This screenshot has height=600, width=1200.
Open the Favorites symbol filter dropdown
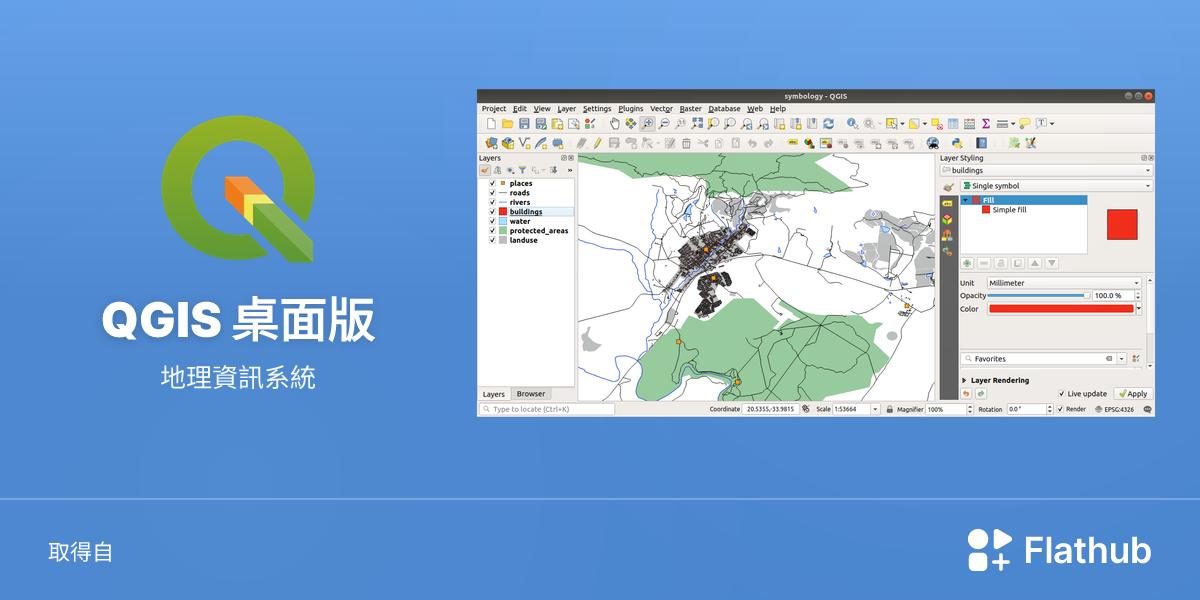pos(1122,359)
